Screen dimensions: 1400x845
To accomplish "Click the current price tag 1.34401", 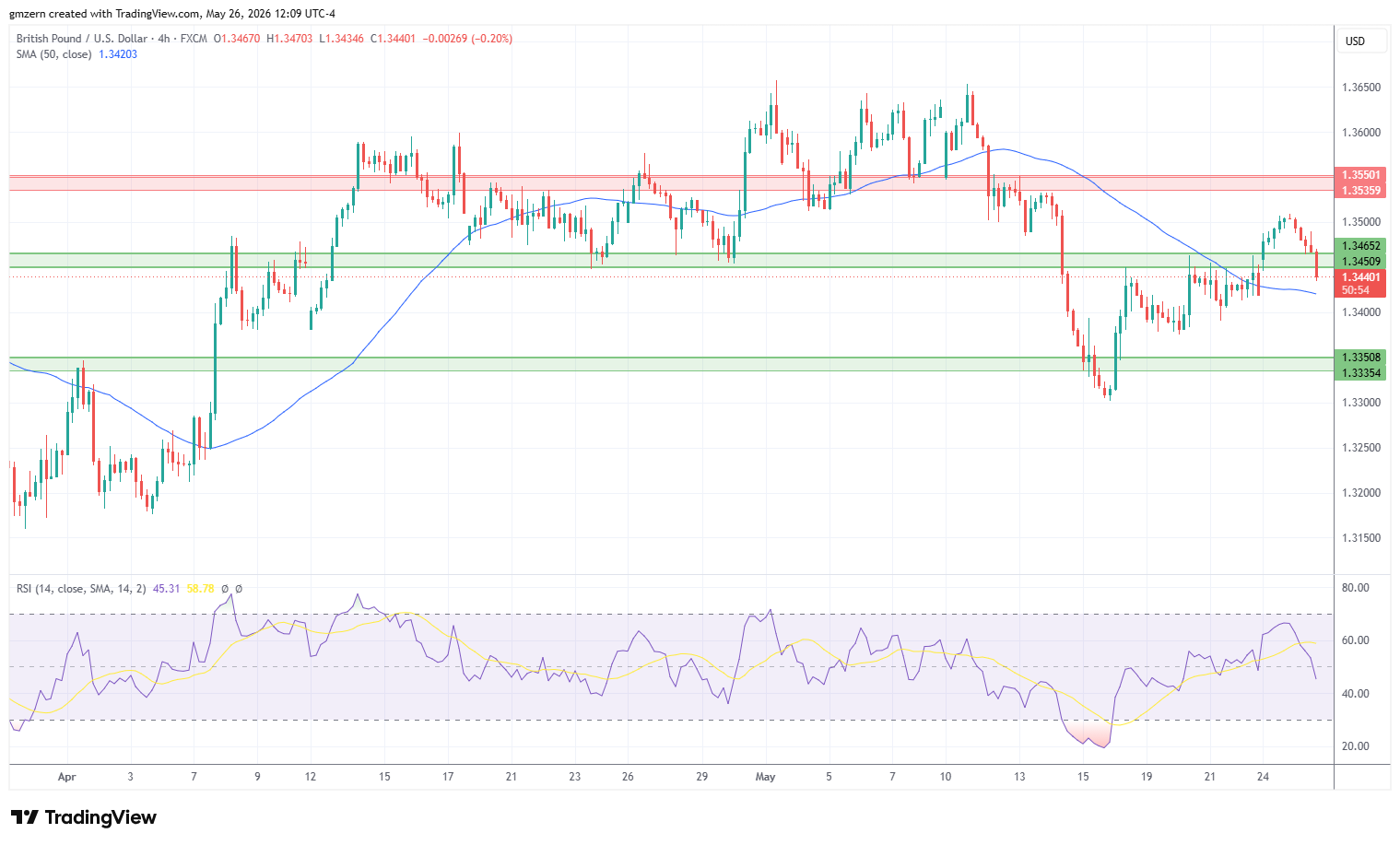I will pos(1360,277).
